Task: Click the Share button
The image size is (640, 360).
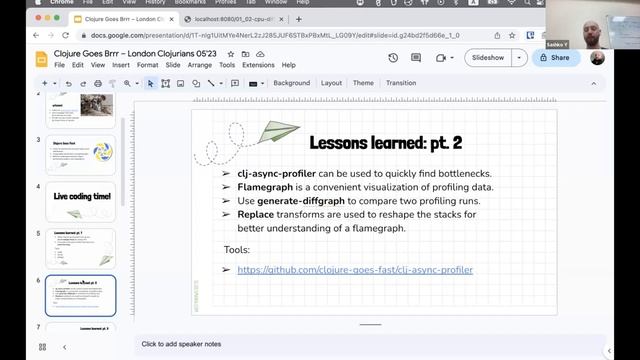Action: click(556, 58)
